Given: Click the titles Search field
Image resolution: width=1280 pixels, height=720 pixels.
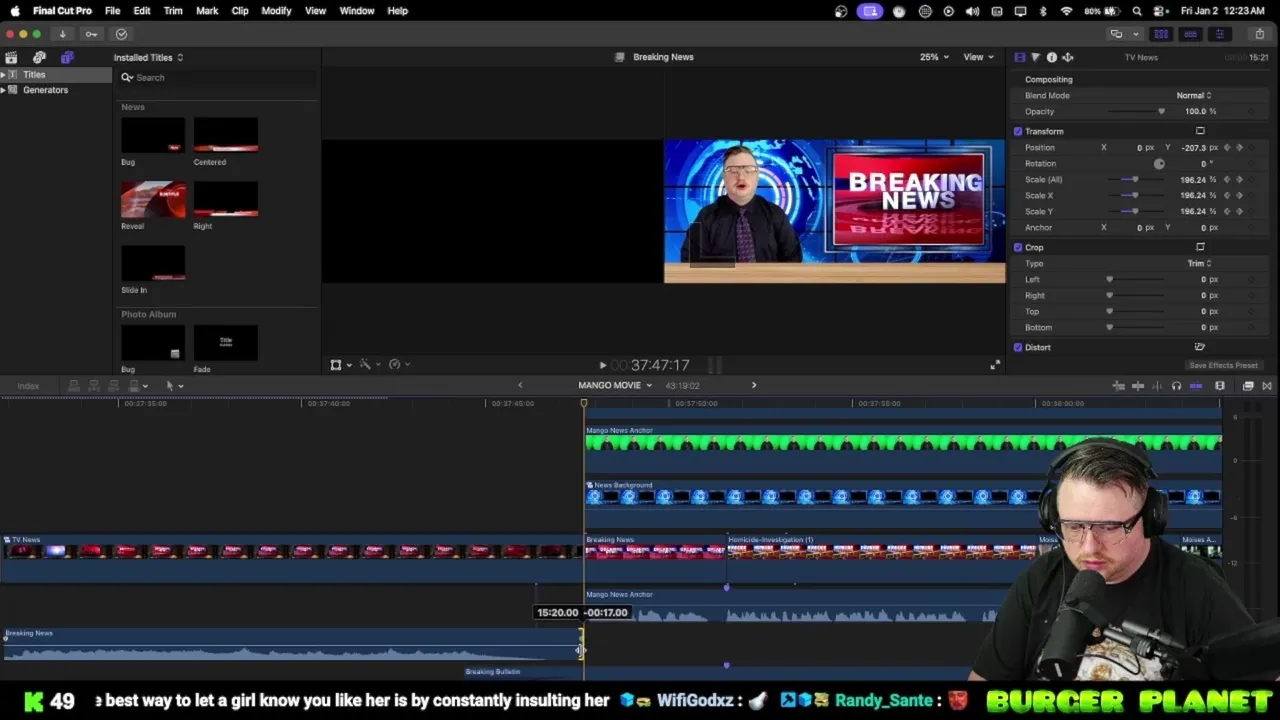Looking at the screenshot, I should coord(217,77).
